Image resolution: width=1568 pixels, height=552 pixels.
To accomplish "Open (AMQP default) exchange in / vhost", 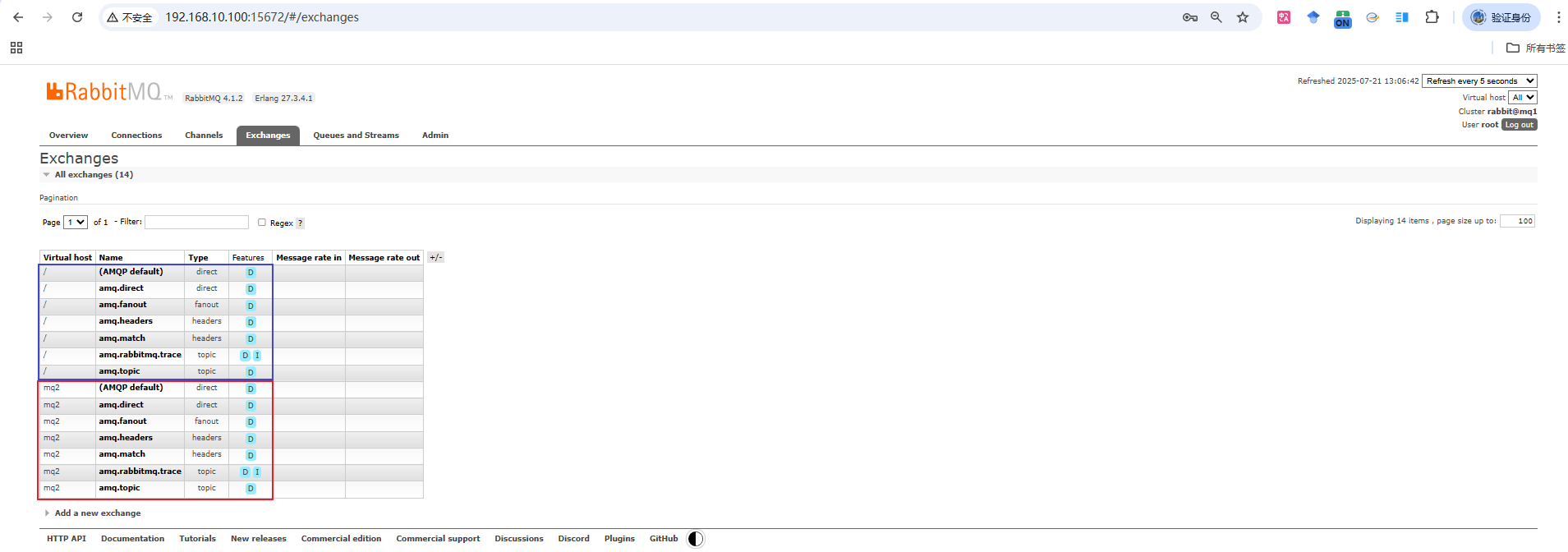I will tap(131, 272).
